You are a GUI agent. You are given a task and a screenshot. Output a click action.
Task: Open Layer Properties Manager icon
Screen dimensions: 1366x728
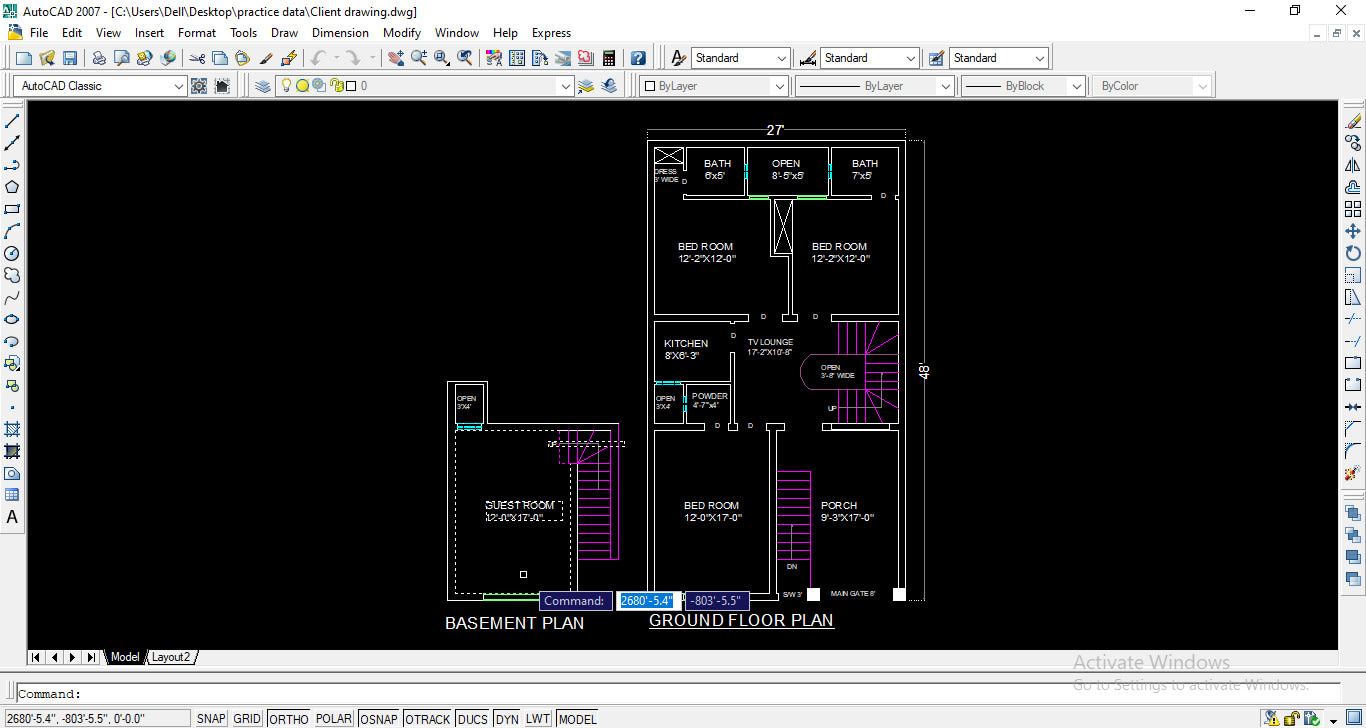pos(262,86)
